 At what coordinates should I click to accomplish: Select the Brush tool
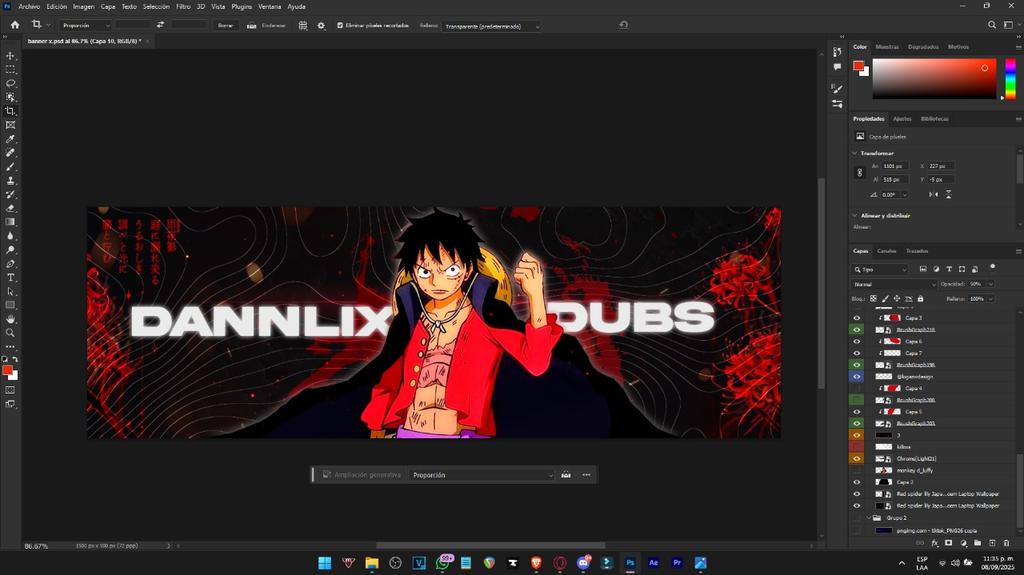tap(10, 167)
